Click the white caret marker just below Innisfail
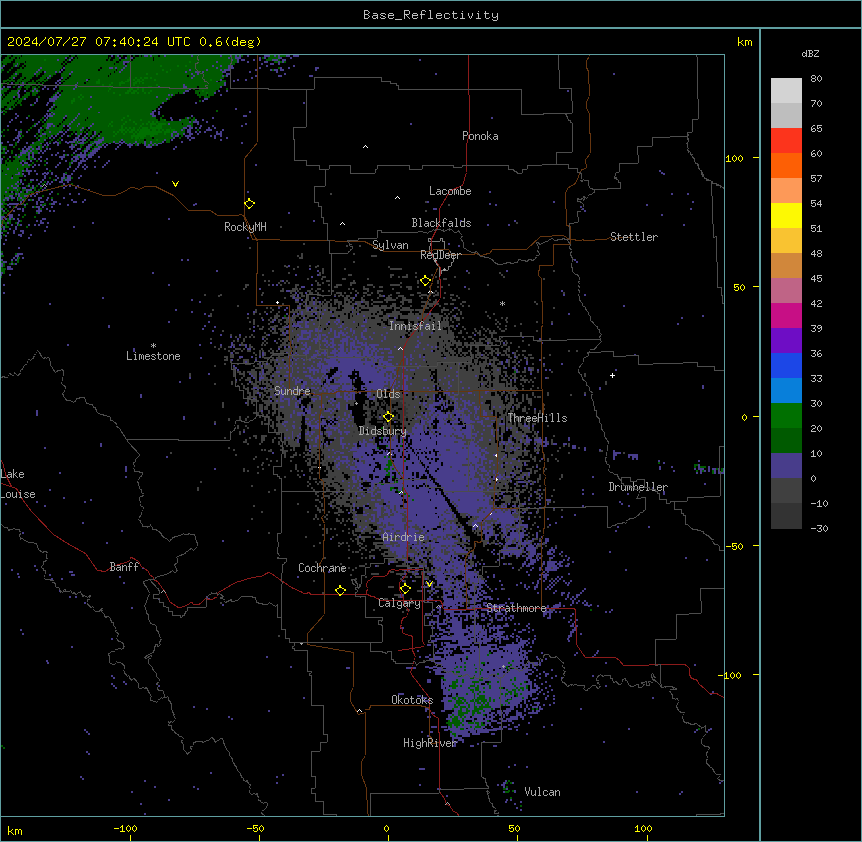The width and height of the screenshot is (862, 842). [x=400, y=348]
